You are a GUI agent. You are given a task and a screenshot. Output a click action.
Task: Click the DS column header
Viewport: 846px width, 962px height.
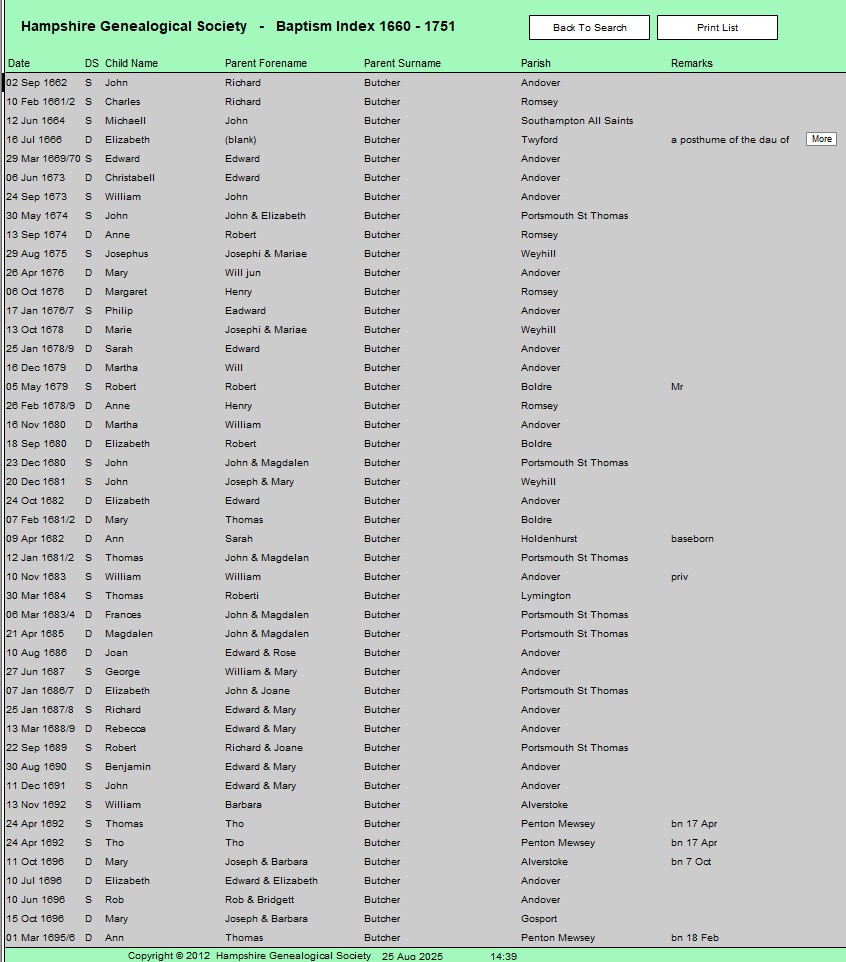[x=91, y=64]
